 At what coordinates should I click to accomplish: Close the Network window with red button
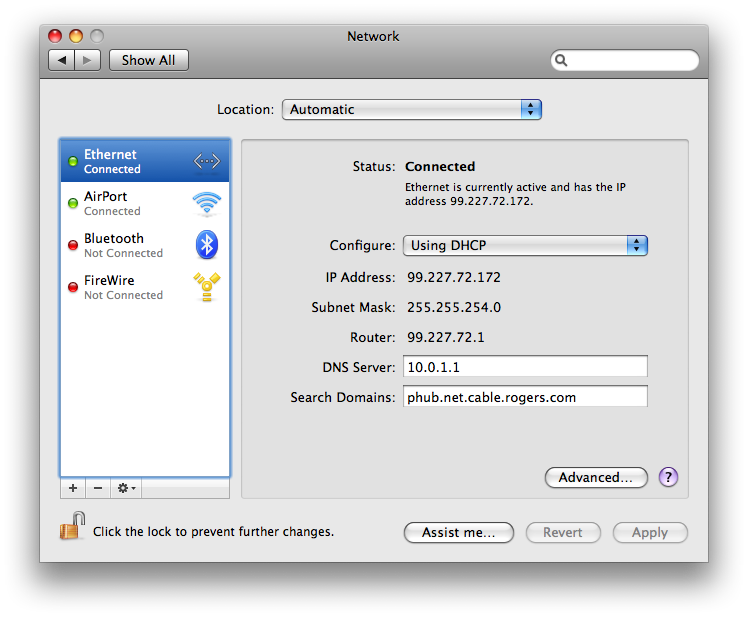tap(55, 36)
